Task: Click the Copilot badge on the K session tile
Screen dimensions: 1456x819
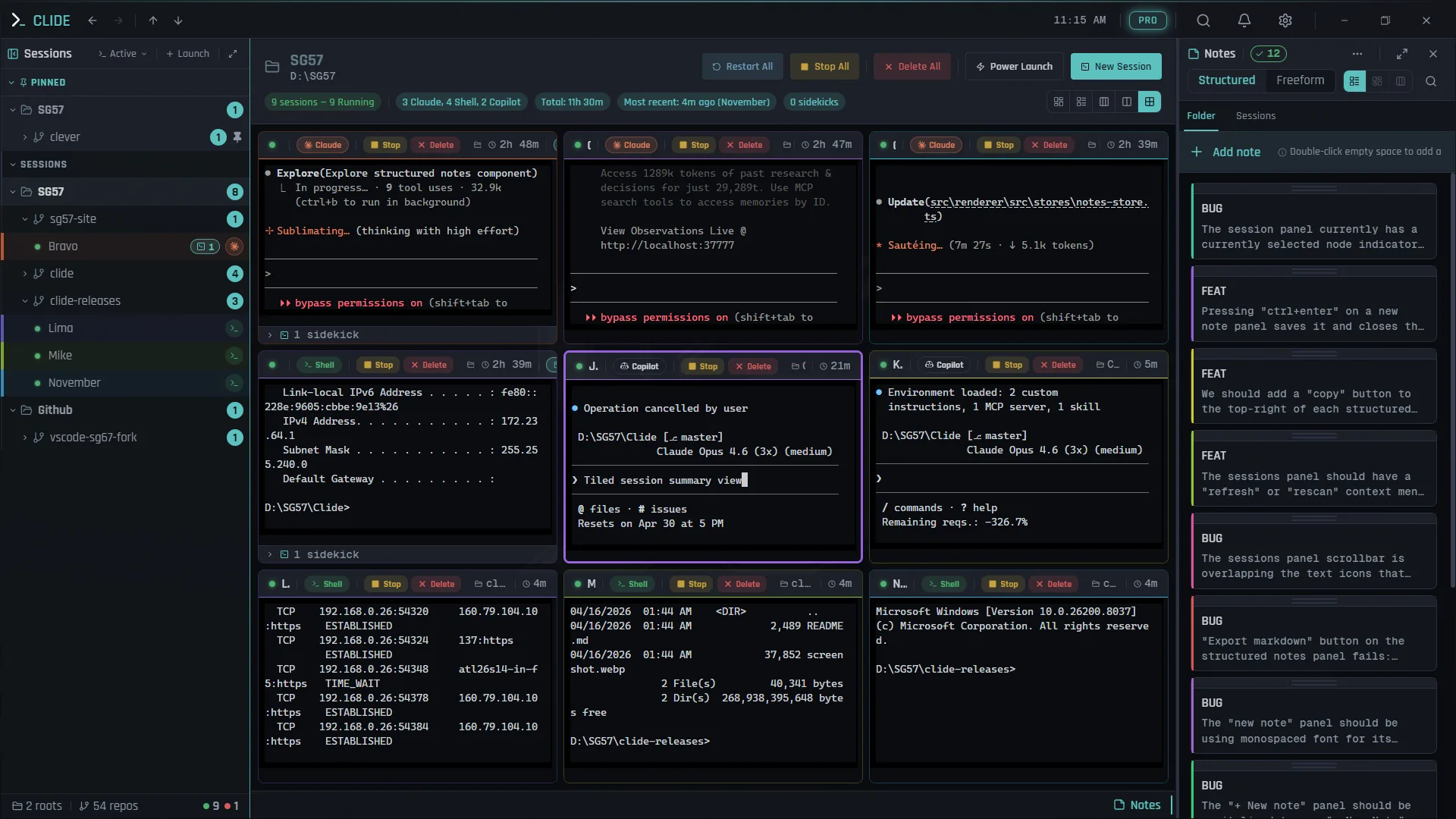Action: [944, 365]
